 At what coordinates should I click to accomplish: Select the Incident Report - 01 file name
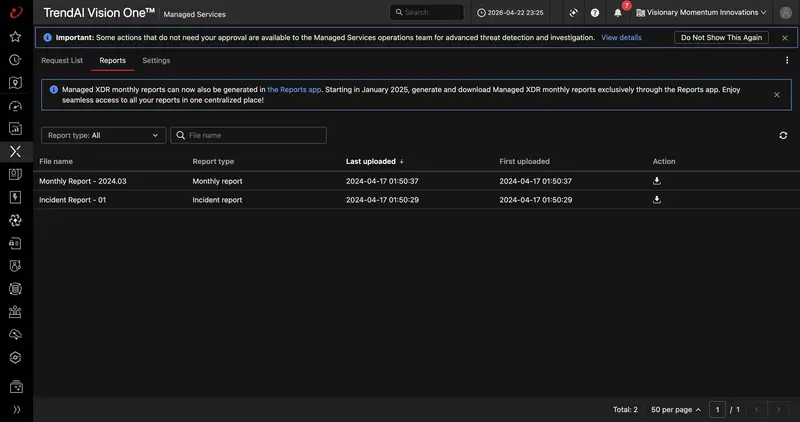[72, 200]
